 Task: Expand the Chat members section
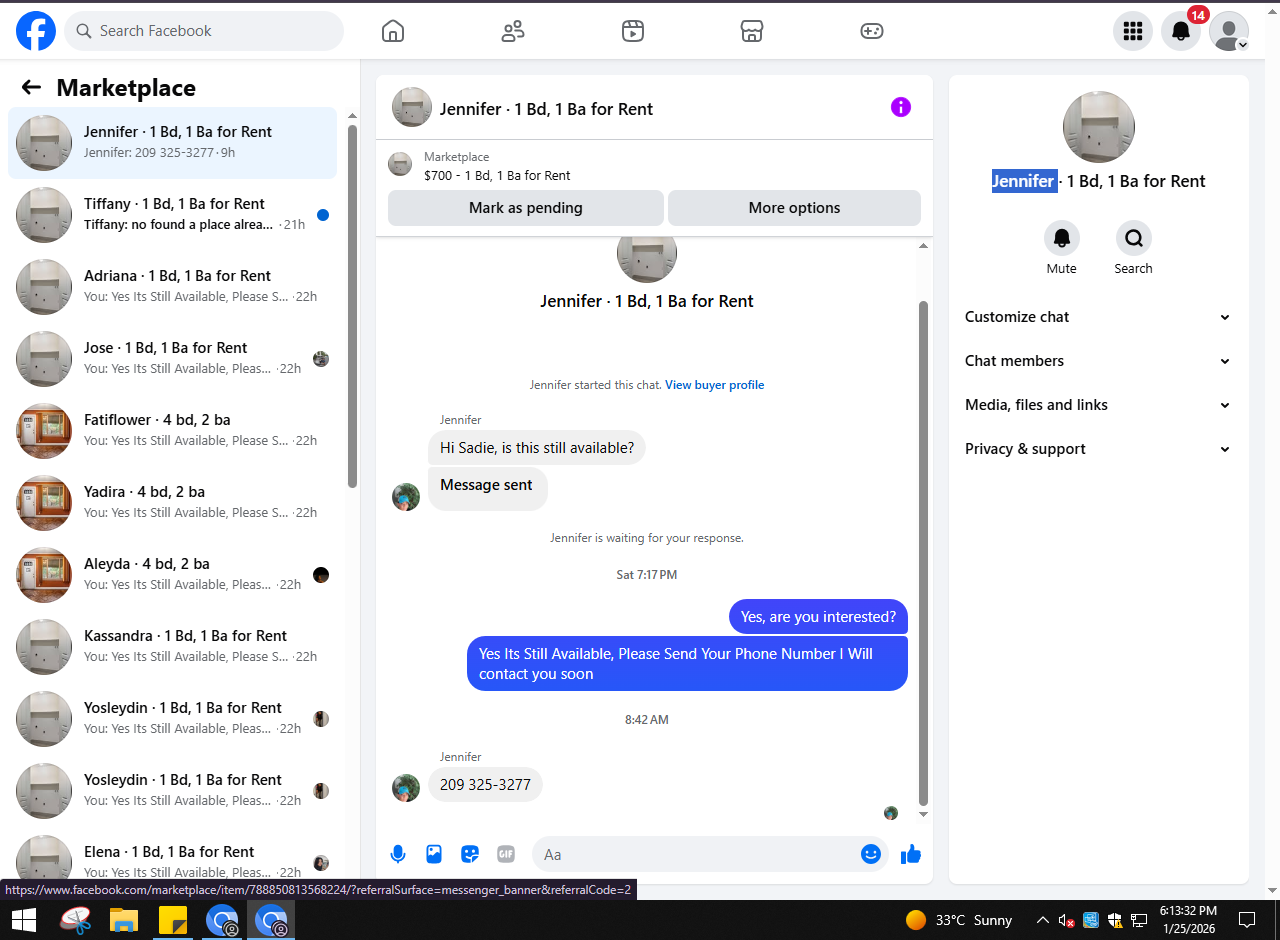tap(1098, 361)
